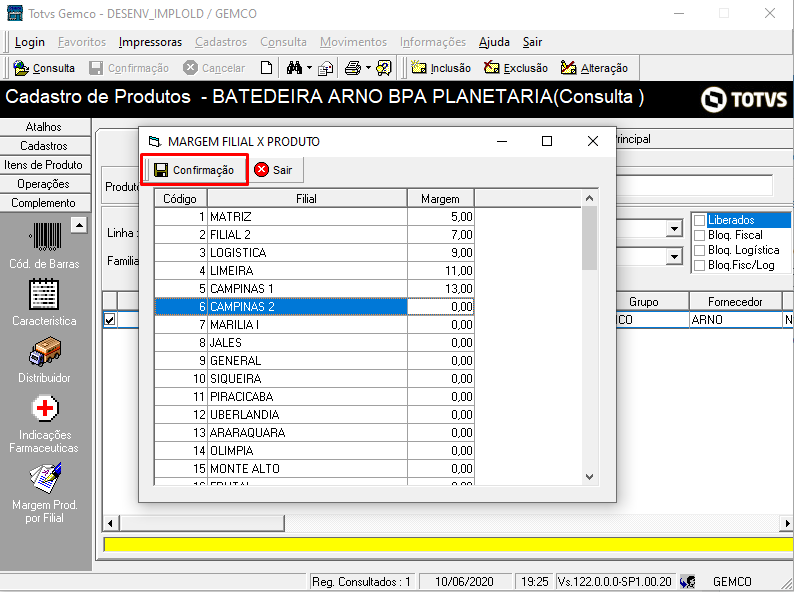Screen dimensions: 794x592
Task: Click the properties icon beside binoculars
Action: pos(325,68)
